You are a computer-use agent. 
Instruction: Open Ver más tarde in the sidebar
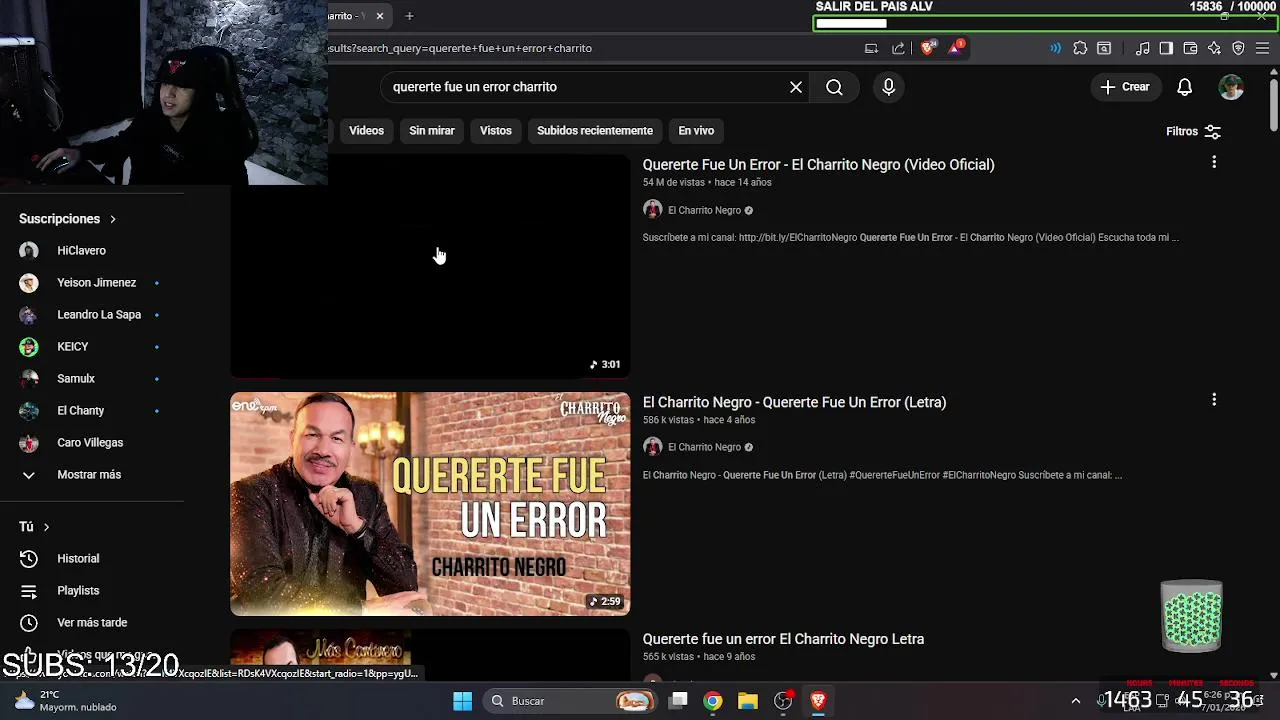92,623
